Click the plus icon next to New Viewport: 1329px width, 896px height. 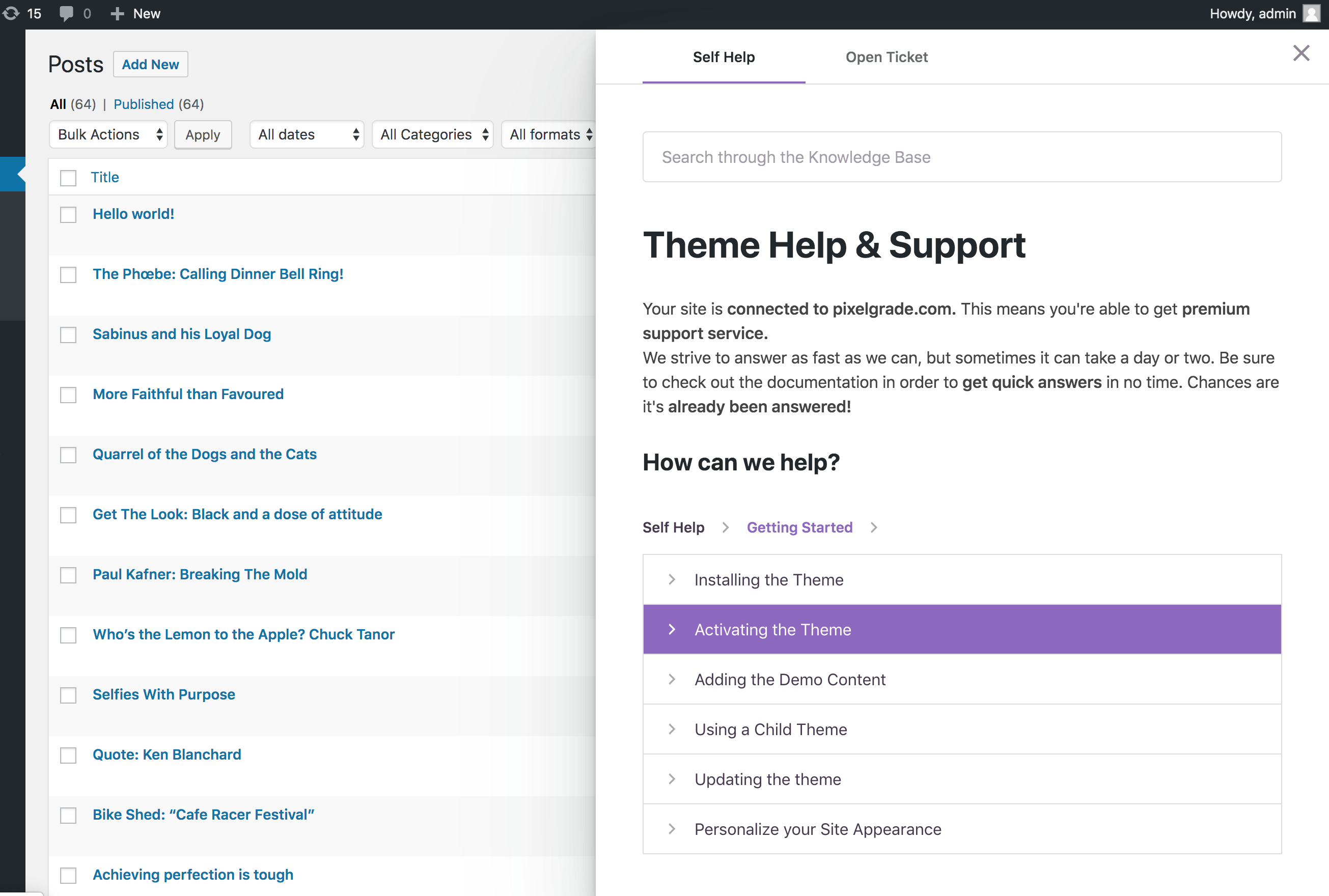tap(117, 13)
